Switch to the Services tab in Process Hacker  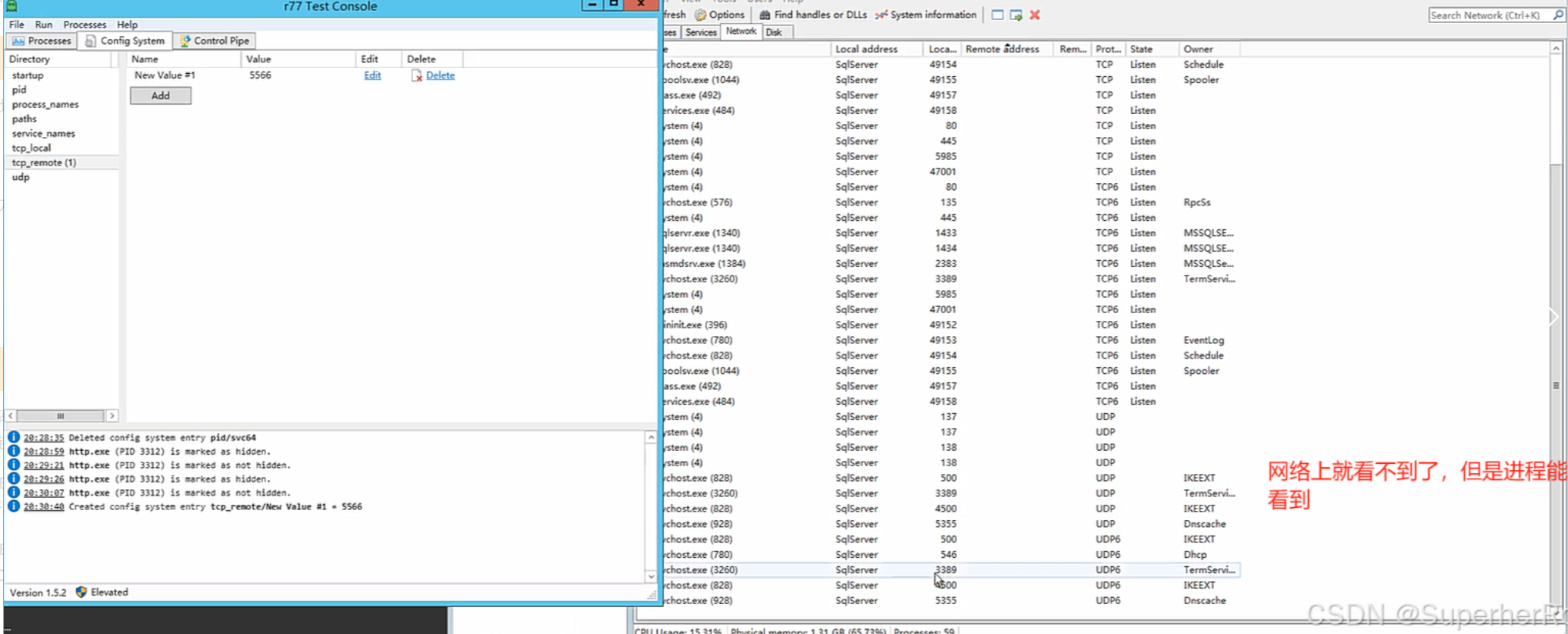pyautogui.click(x=701, y=32)
